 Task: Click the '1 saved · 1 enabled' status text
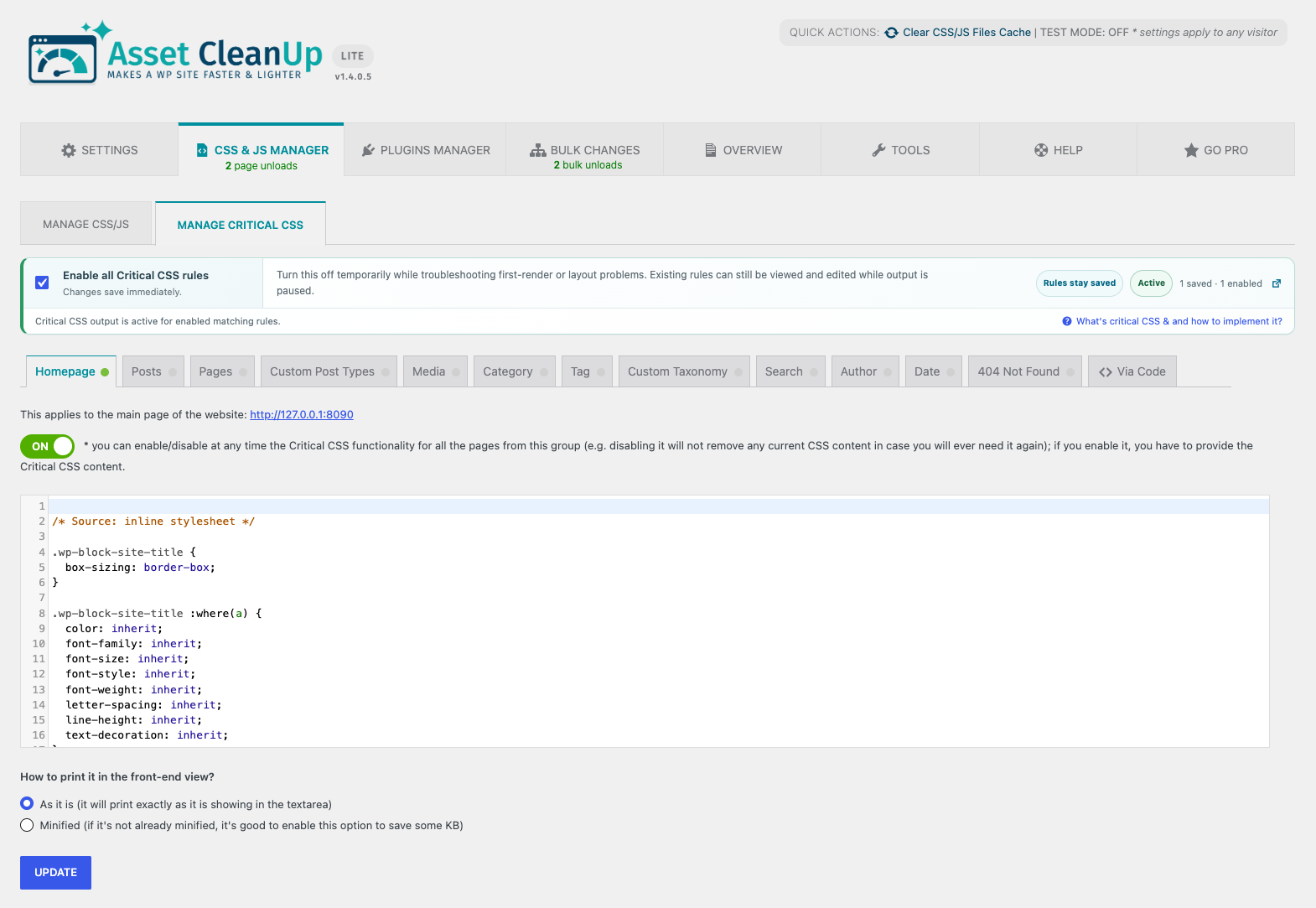(1220, 283)
